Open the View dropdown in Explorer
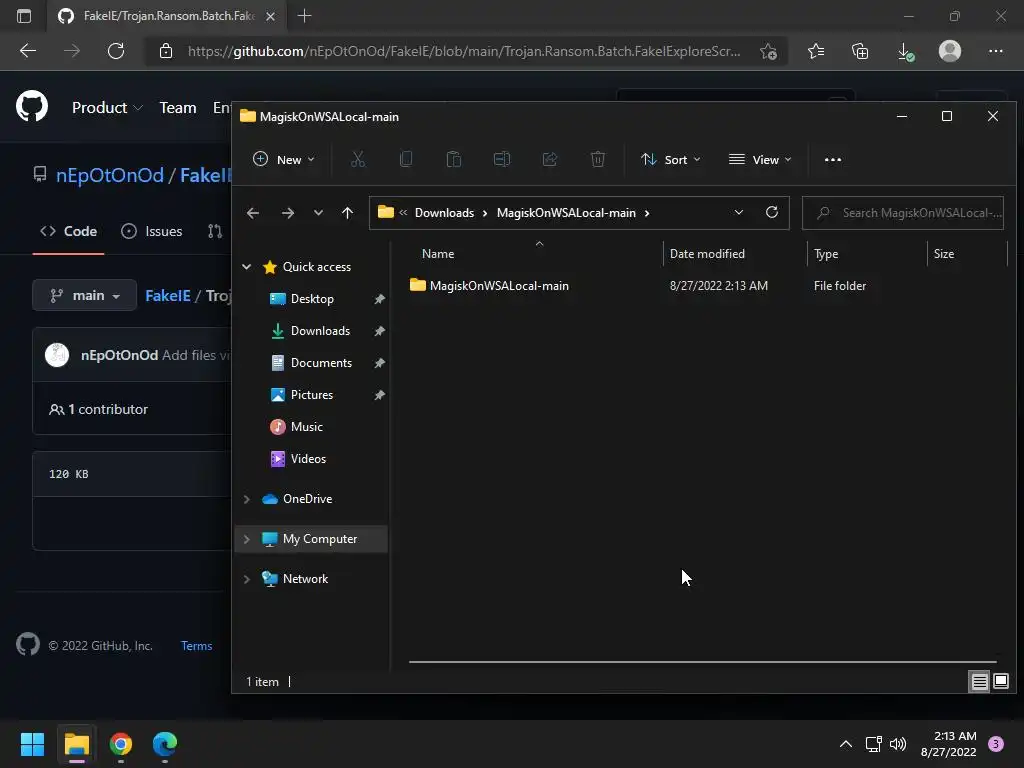This screenshot has width=1024, height=768. click(760, 159)
